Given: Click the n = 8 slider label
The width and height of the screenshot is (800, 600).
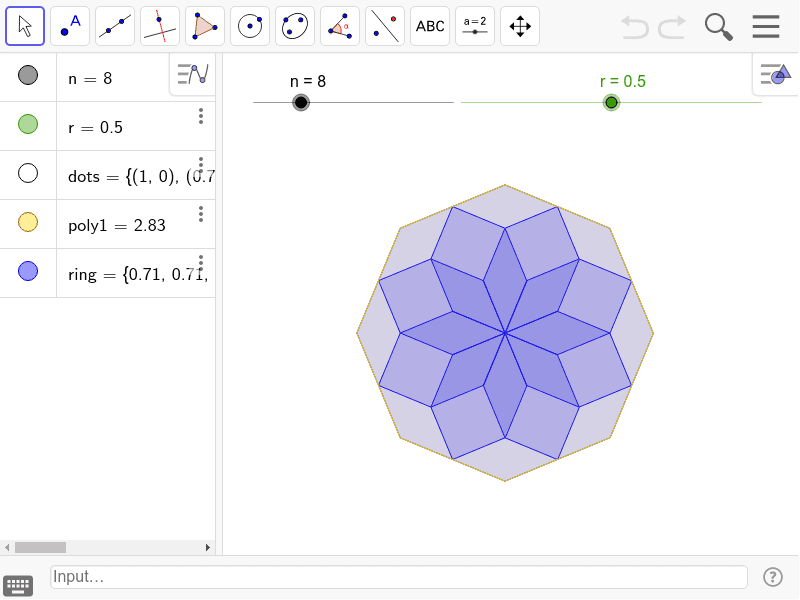Looking at the screenshot, I should (308, 81).
